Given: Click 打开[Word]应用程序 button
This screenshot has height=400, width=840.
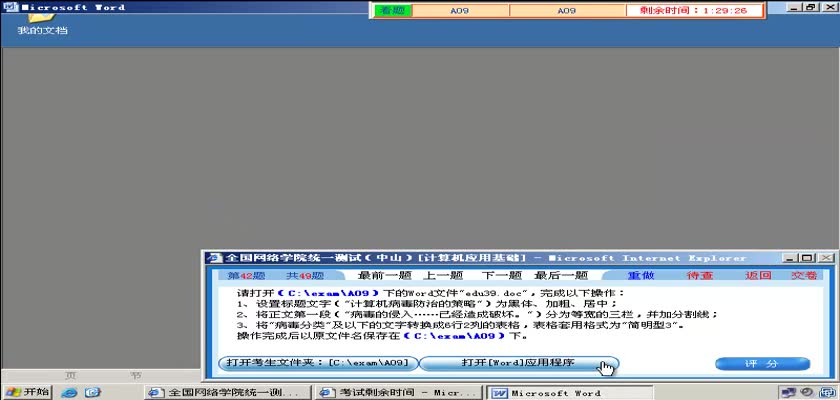Looking at the screenshot, I should click(x=518, y=363).
